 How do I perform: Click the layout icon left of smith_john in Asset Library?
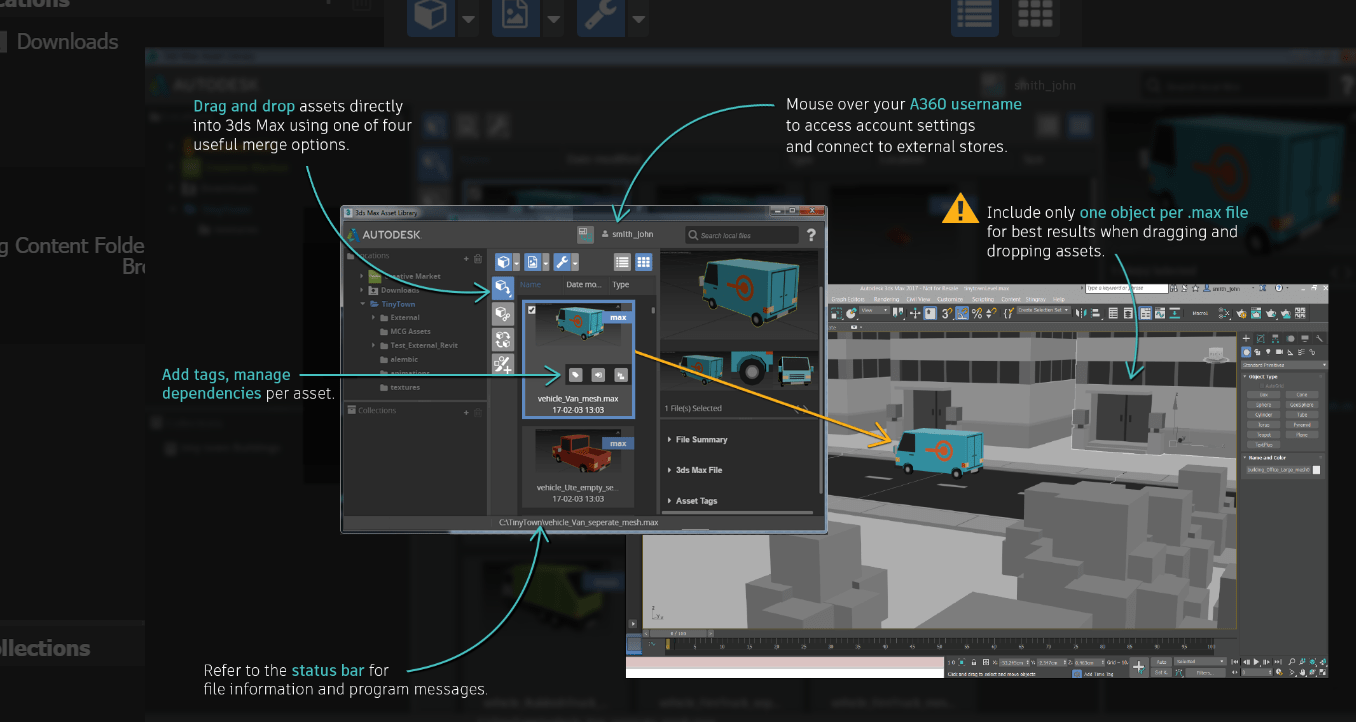pos(585,234)
